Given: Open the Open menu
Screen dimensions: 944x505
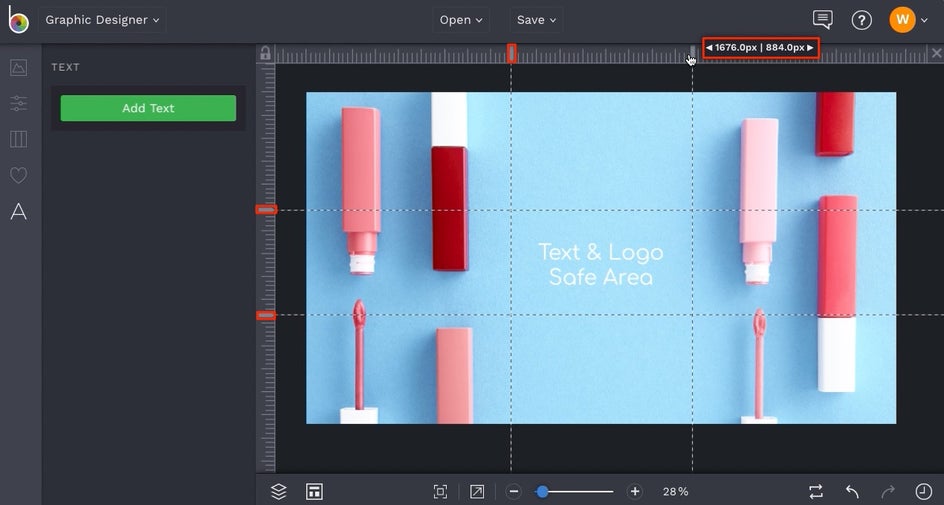Looking at the screenshot, I should [461, 20].
